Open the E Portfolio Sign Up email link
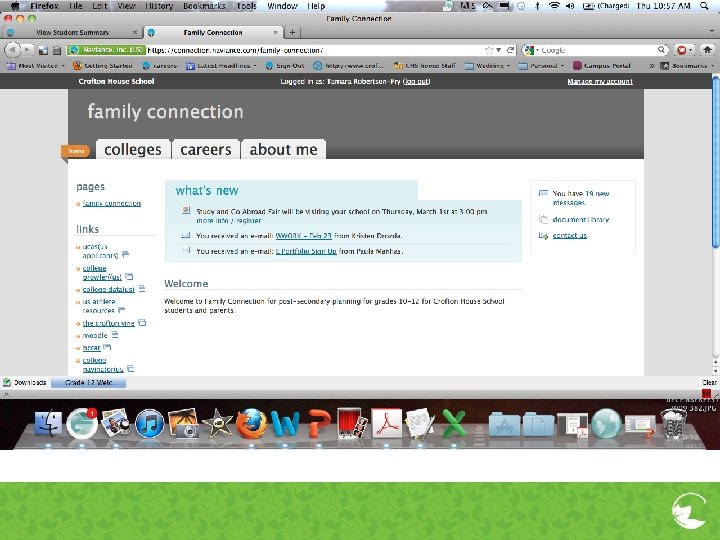This screenshot has width=720, height=540. (306, 251)
